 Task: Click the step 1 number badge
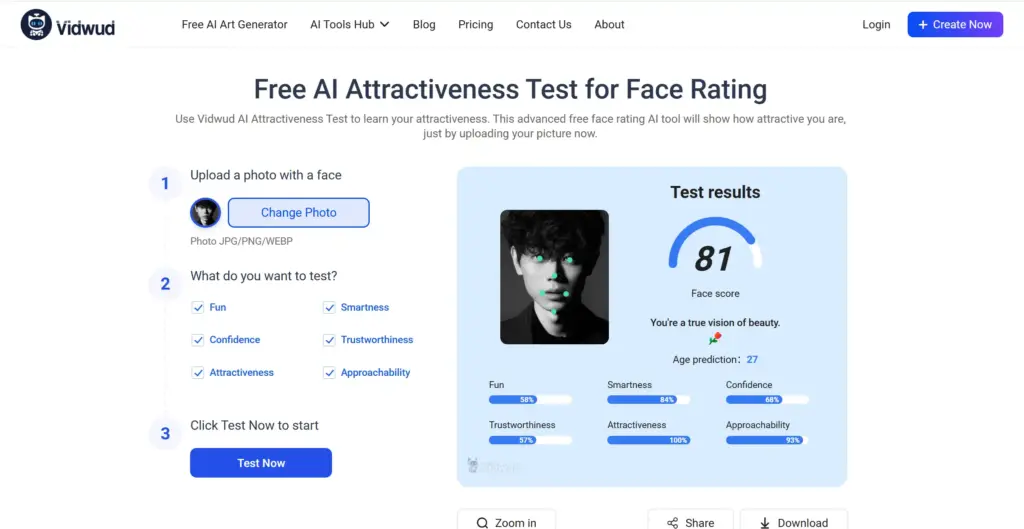coord(165,184)
